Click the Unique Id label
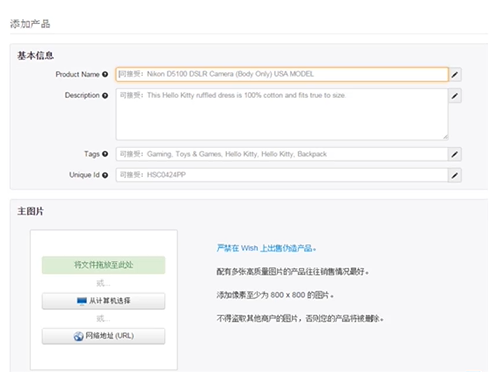This screenshot has height=372, width=490. [84, 175]
